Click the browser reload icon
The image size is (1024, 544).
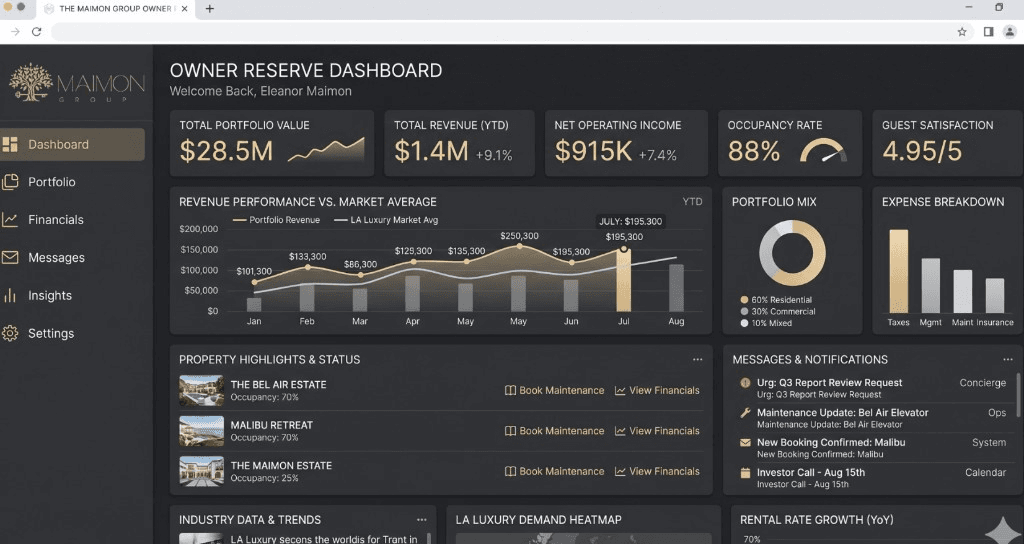[37, 31]
